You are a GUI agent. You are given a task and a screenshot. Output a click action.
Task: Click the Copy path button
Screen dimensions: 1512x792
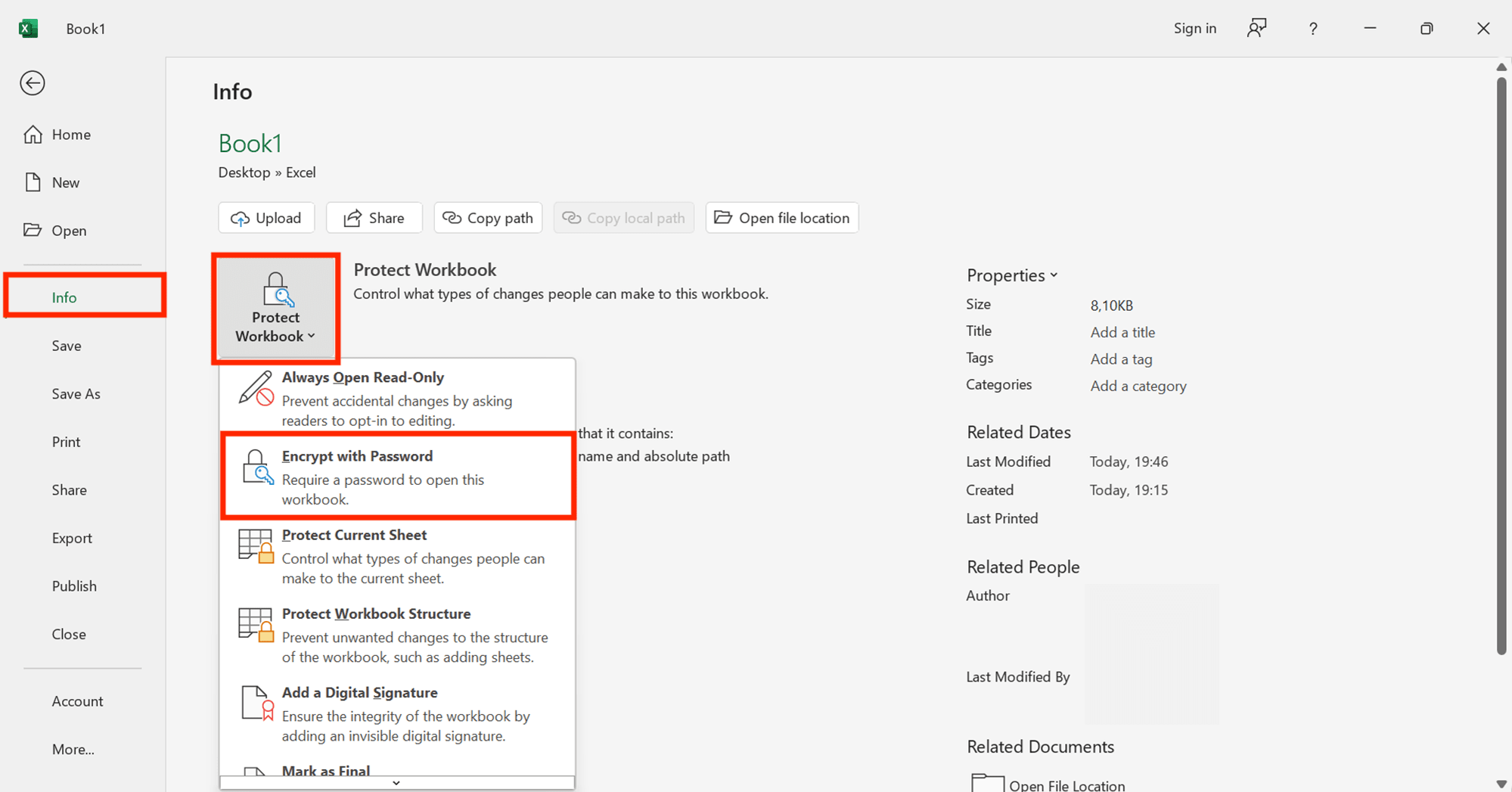pyautogui.click(x=488, y=218)
